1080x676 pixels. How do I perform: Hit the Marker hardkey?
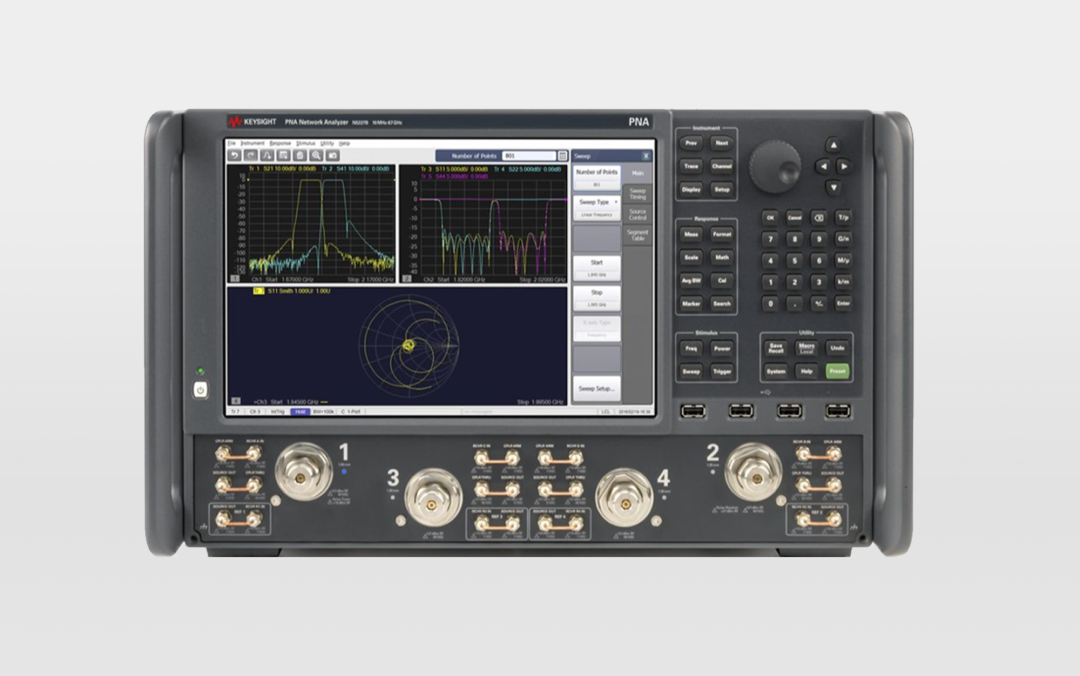(x=691, y=303)
